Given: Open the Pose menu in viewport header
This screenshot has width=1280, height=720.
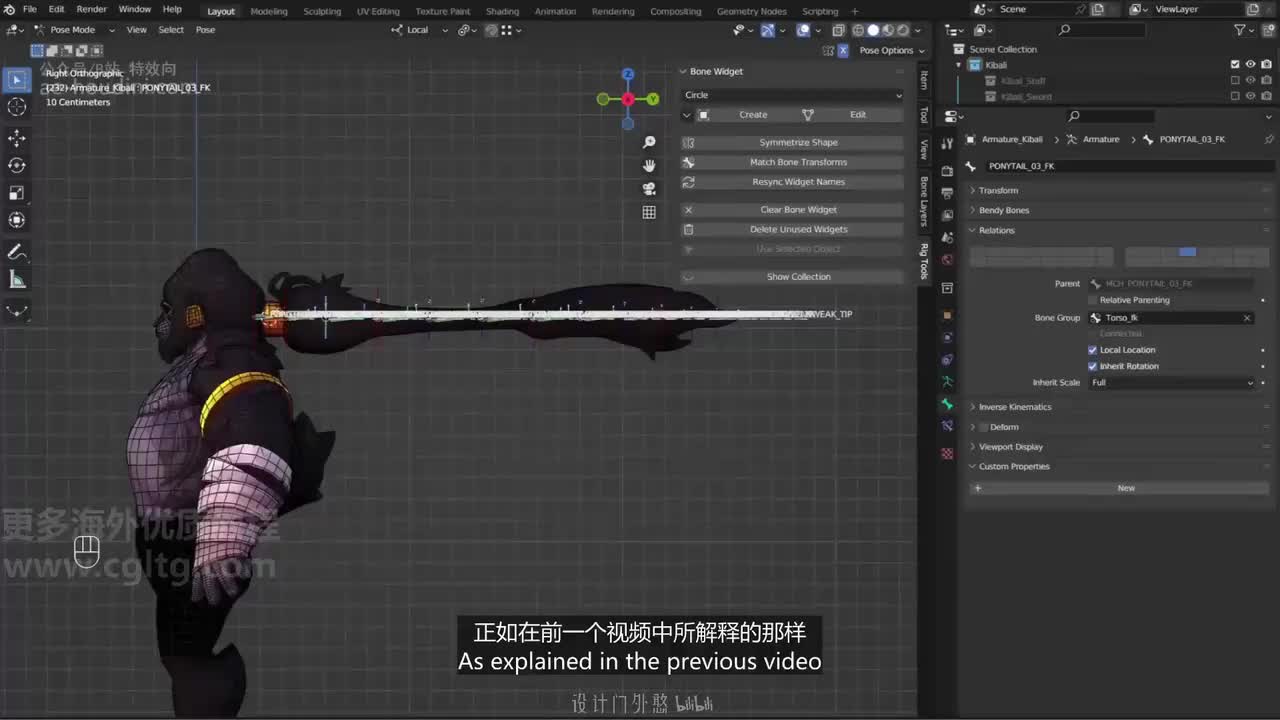Looking at the screenshot, I should tap(205, 30).
